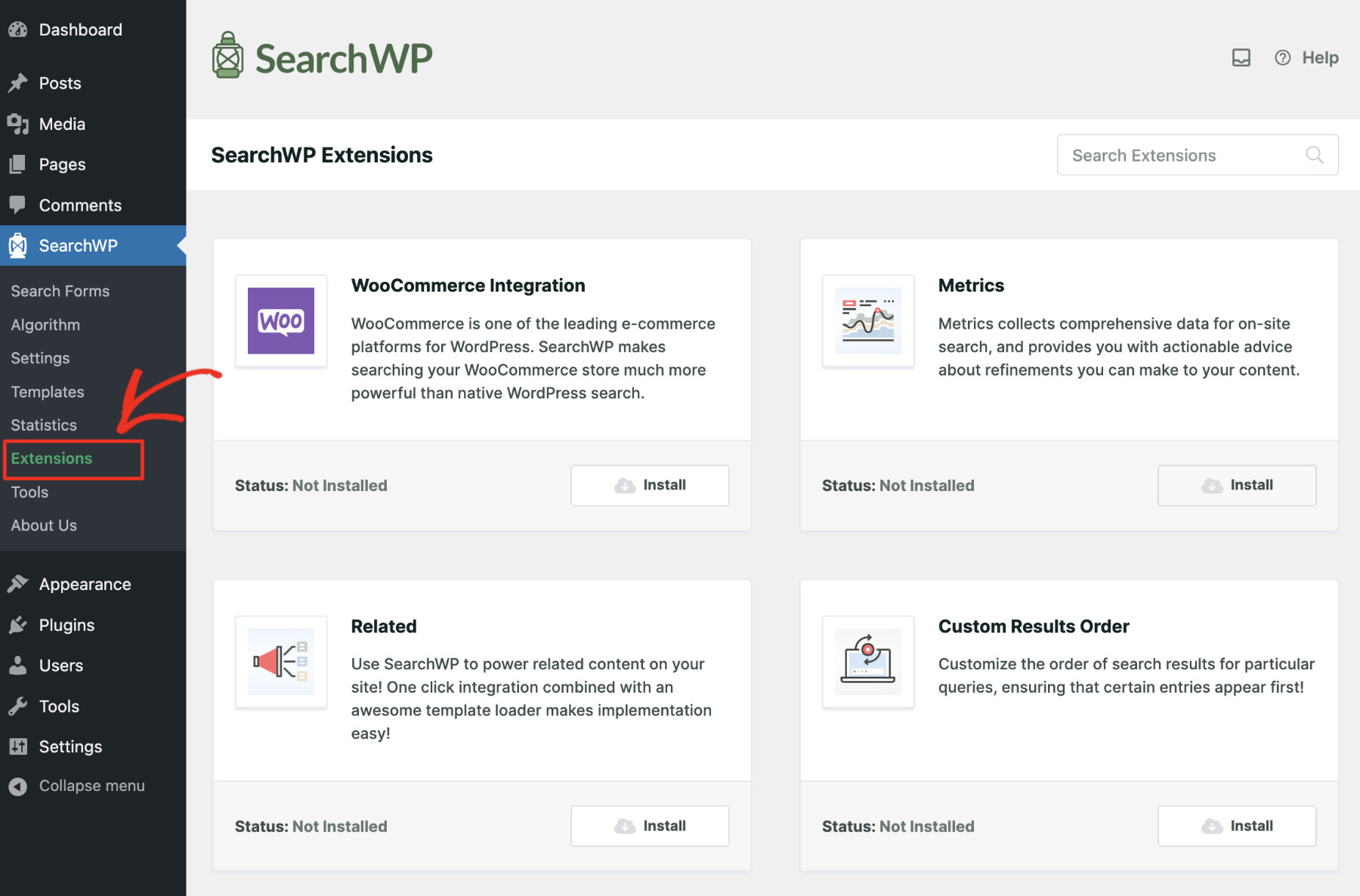Open the Algorithm submenu item
Screen dimensions: 1360x896
tap(45, 325)
